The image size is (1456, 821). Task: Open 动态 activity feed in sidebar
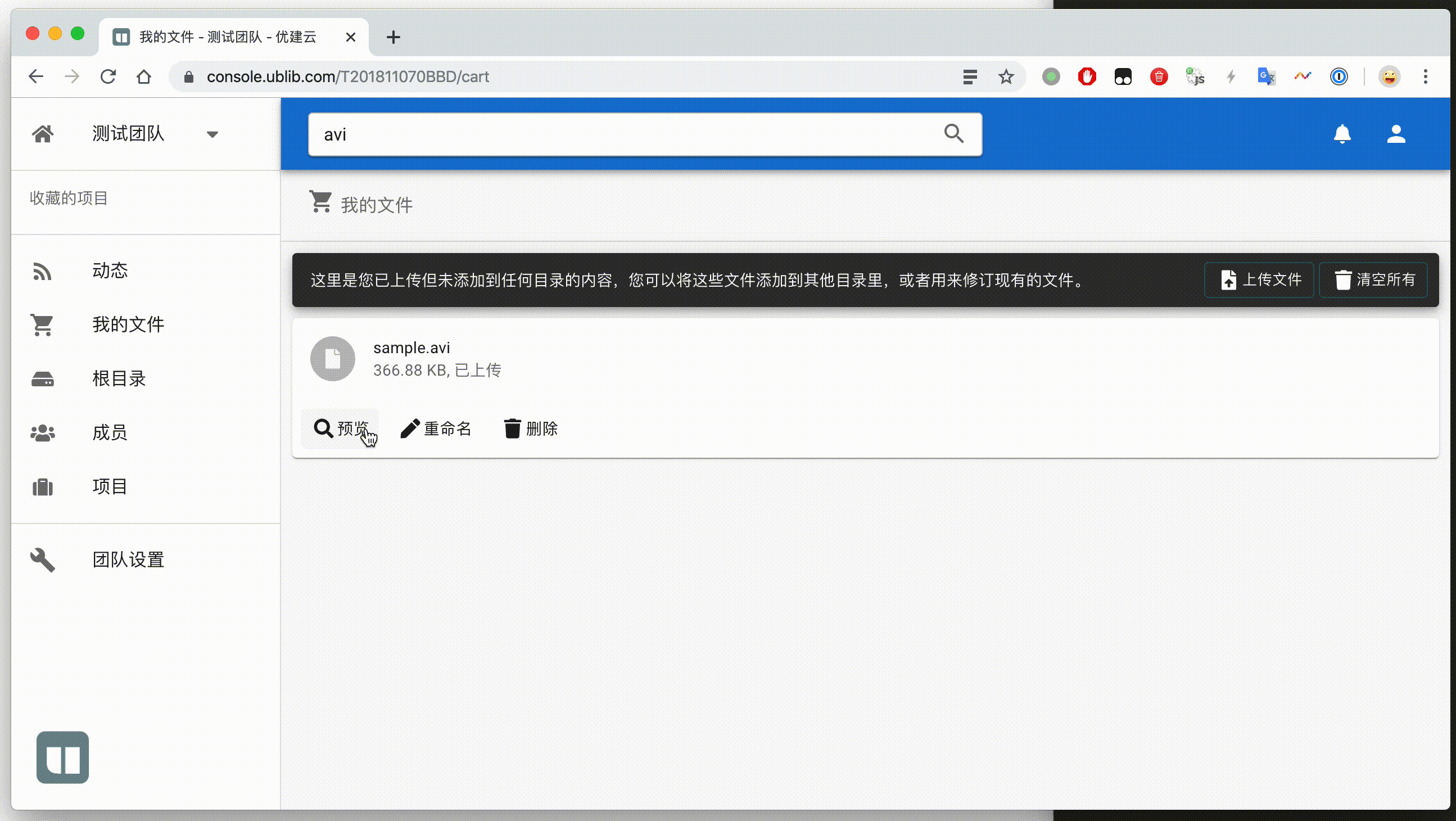(110, 271)
